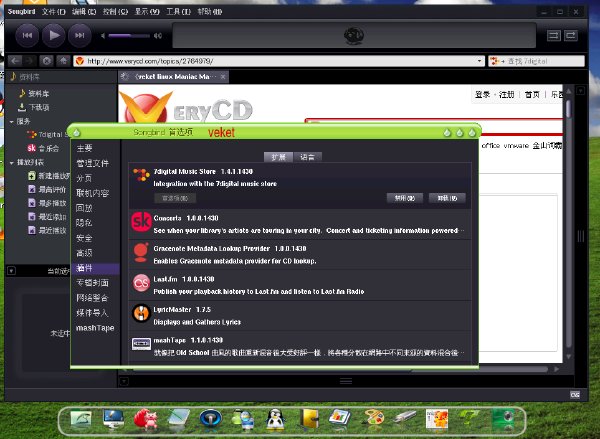This screenshot has height=439, width=600.
Task: Select 专辑封面 preferences category
Action: (x=93, y=283)
